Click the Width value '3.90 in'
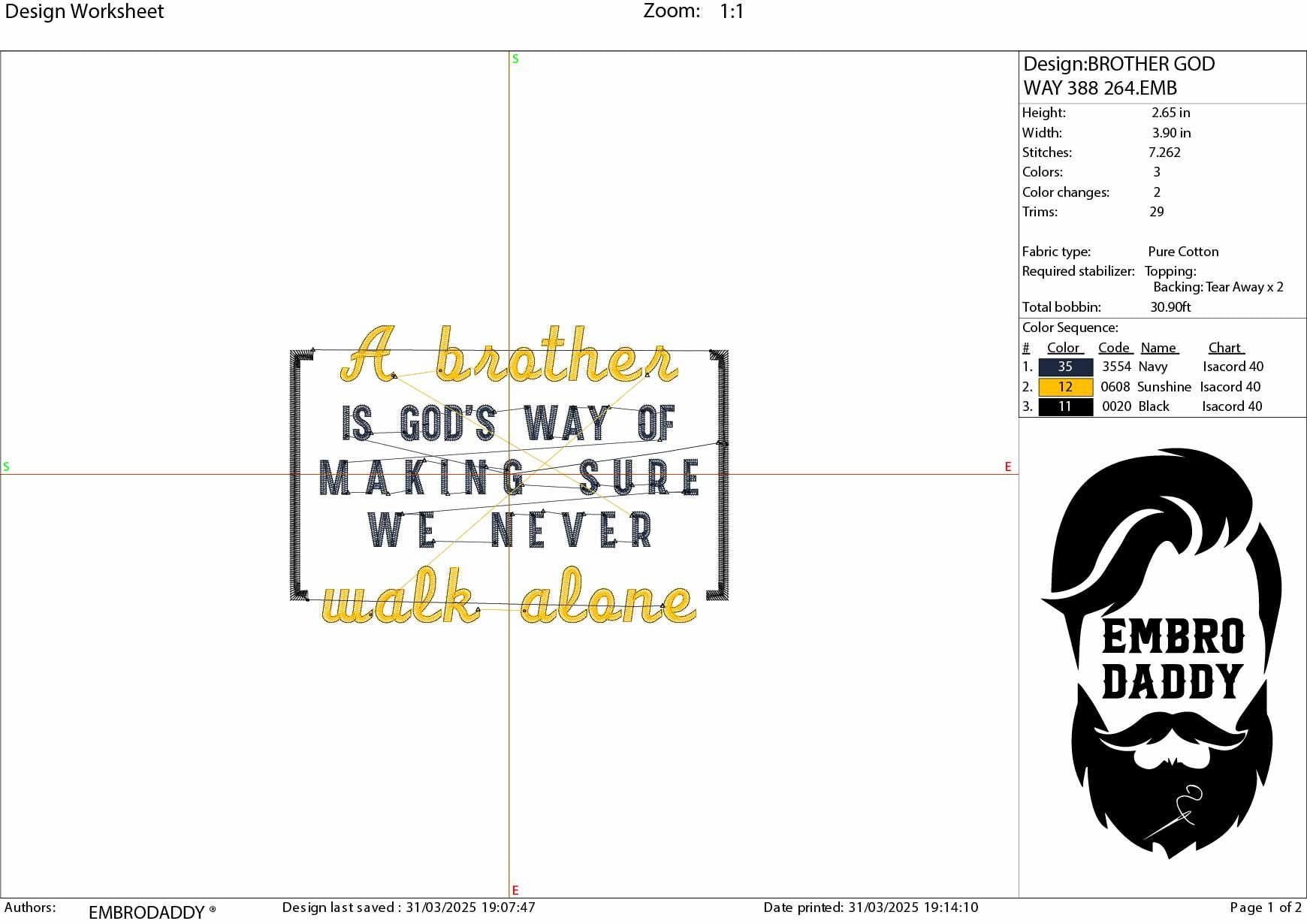Viewport: 1307px width, 924px height. [1171, 133]
